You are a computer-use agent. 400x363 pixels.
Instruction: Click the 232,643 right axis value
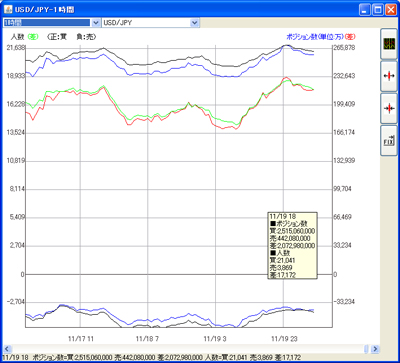point(344,76)
